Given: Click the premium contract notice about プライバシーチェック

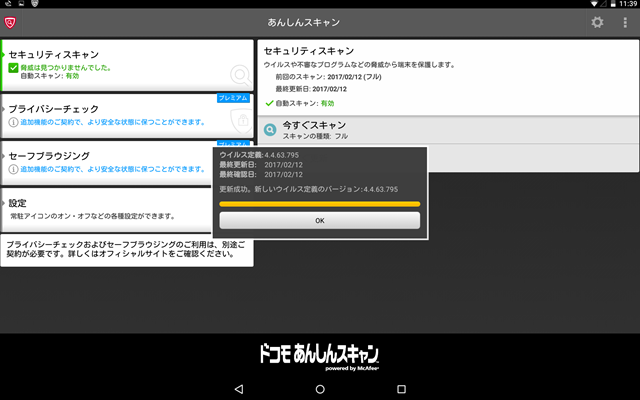Looking at the screenshot, I should coord(127,249).
